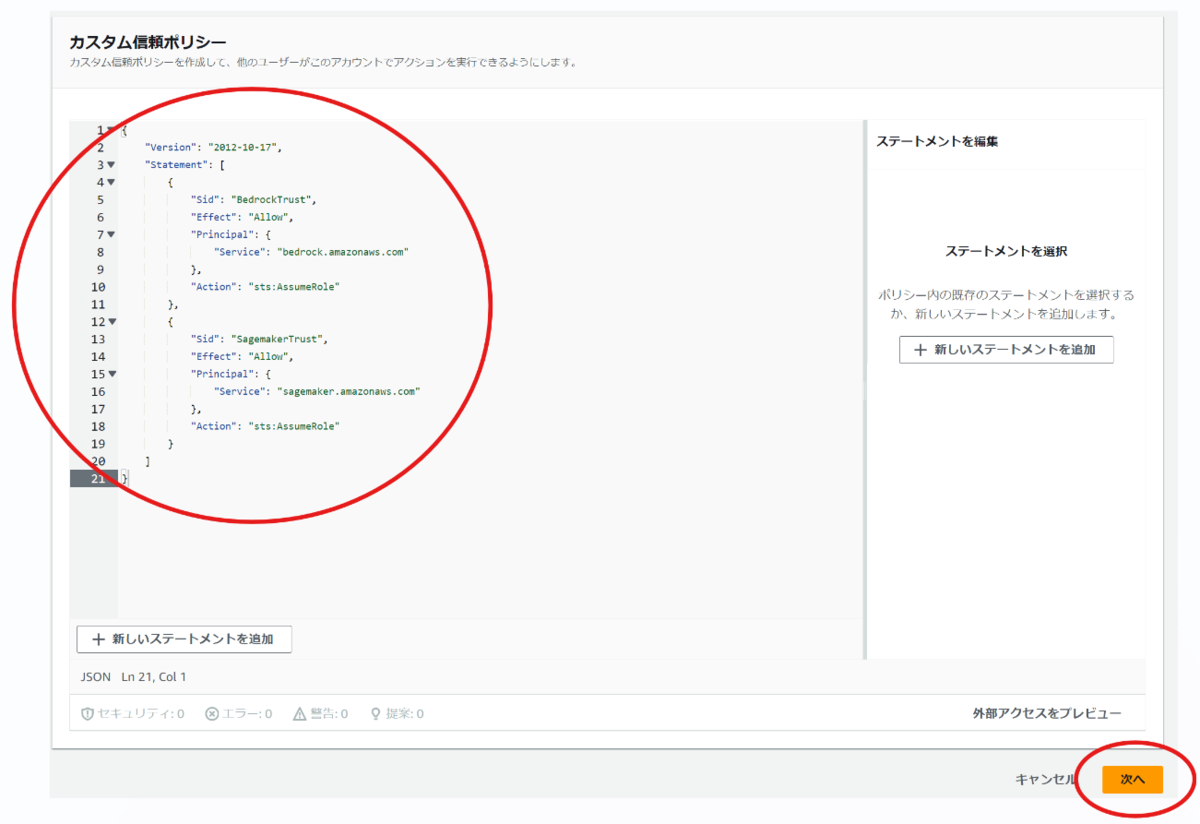Click the JSON Ln 21, Col 1 status text
1200x824 pixels.
coord(134,677)
